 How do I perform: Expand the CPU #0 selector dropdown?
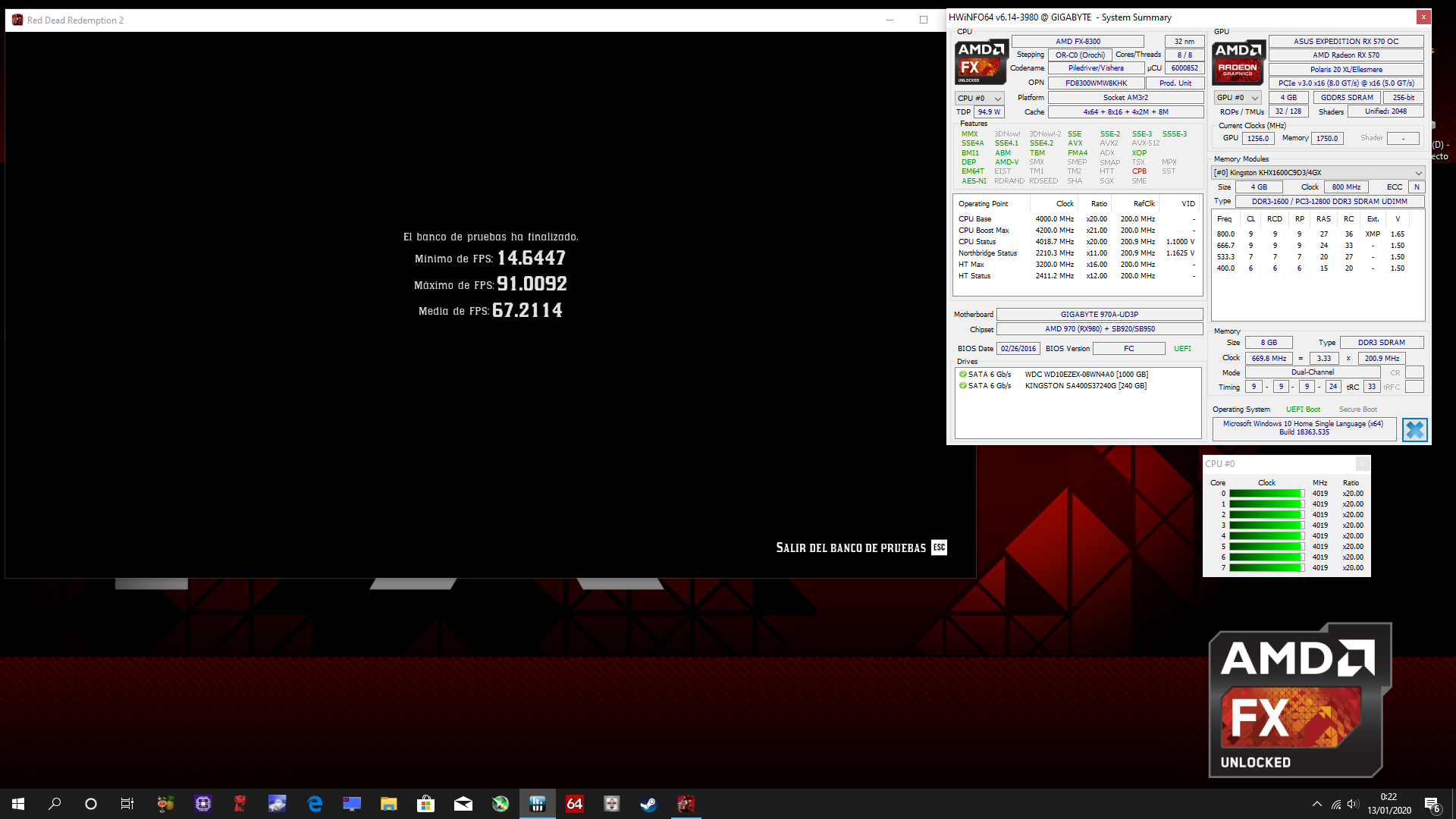pyautogui.click(x=979, y=98)
